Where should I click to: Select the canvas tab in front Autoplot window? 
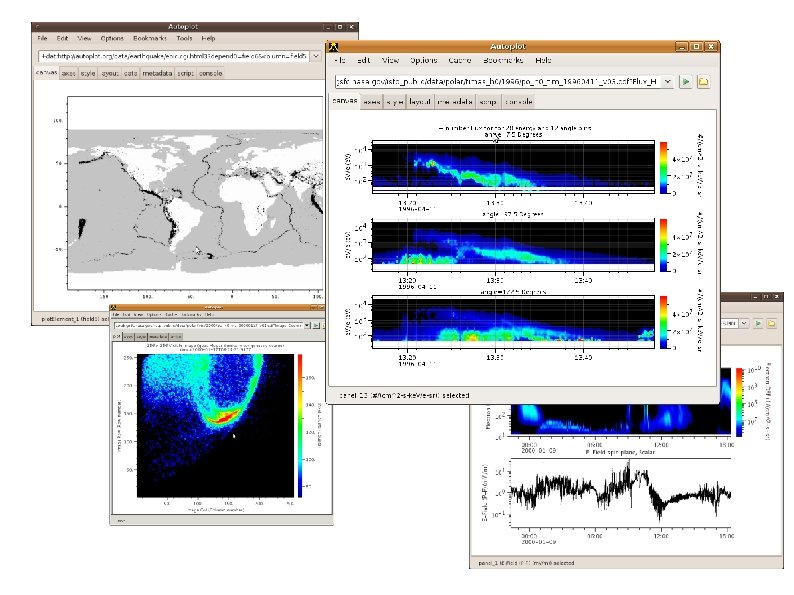345,101
